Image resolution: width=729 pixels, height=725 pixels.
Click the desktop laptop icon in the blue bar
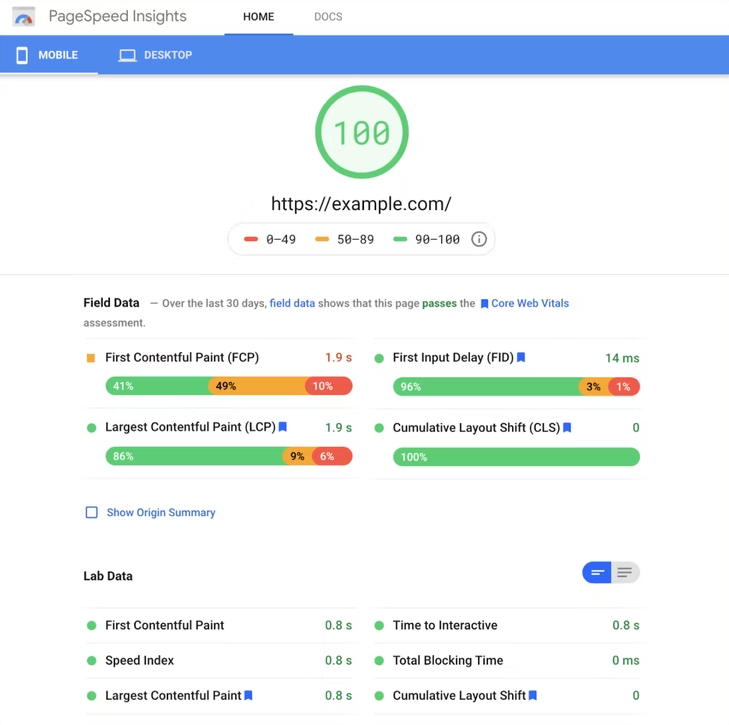(127, 55)
